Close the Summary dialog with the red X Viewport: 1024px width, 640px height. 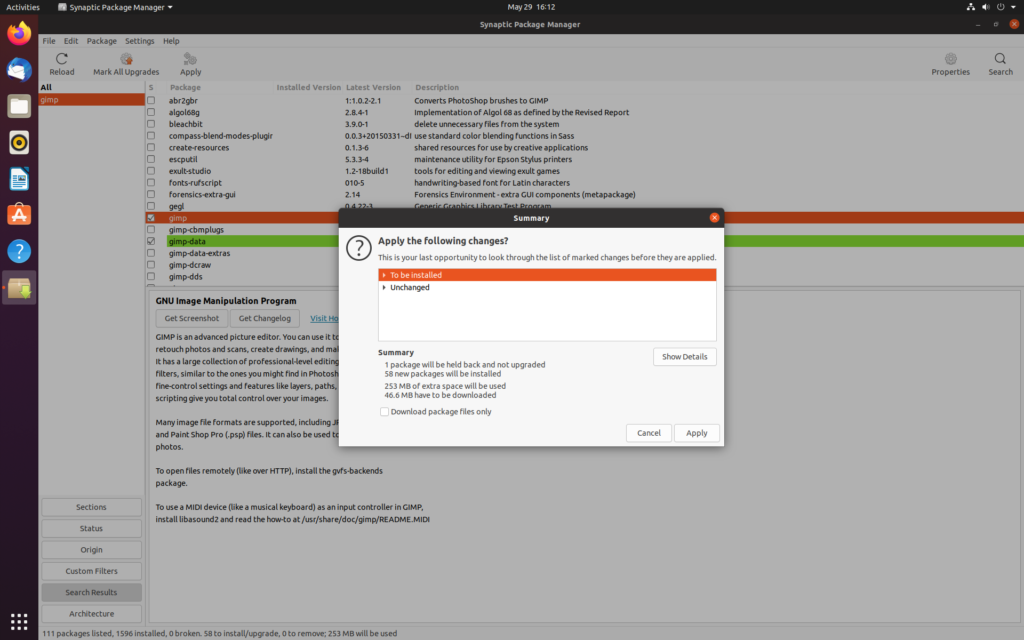(714, 217)
